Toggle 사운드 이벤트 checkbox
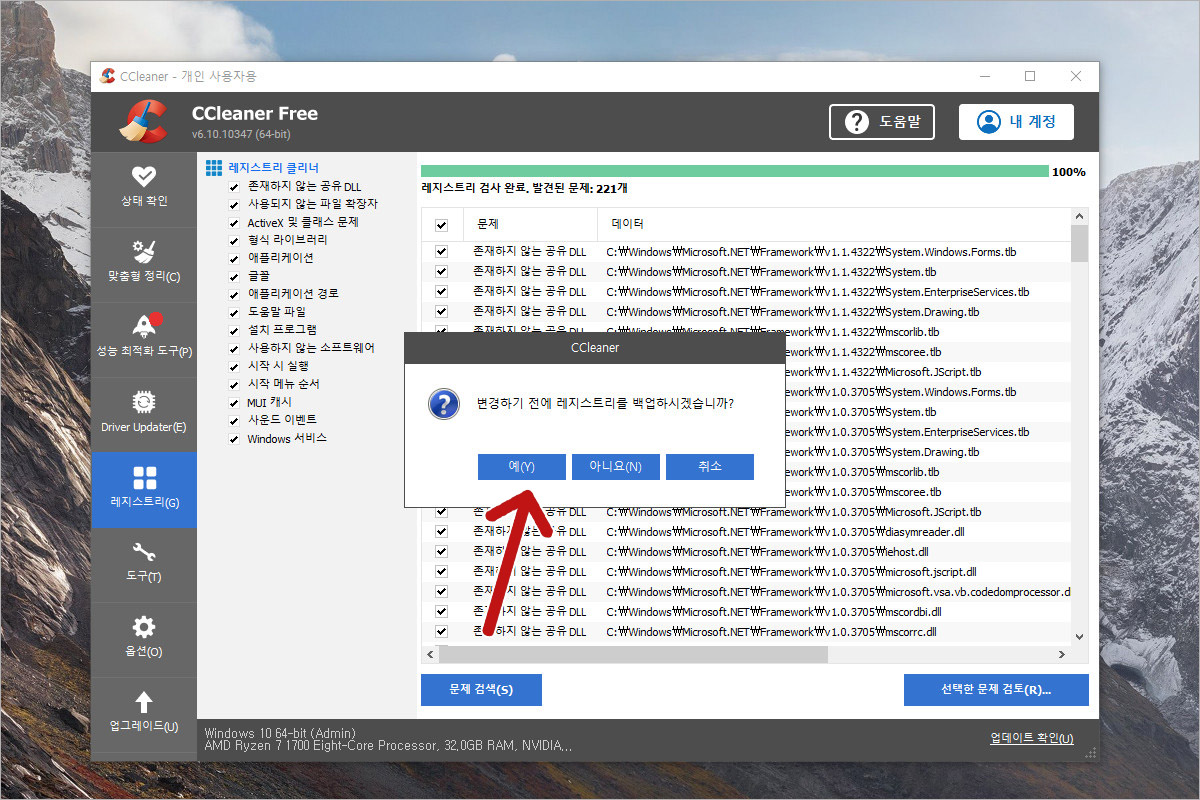This screenshot has width=1200, height=800. pos(233,420)
